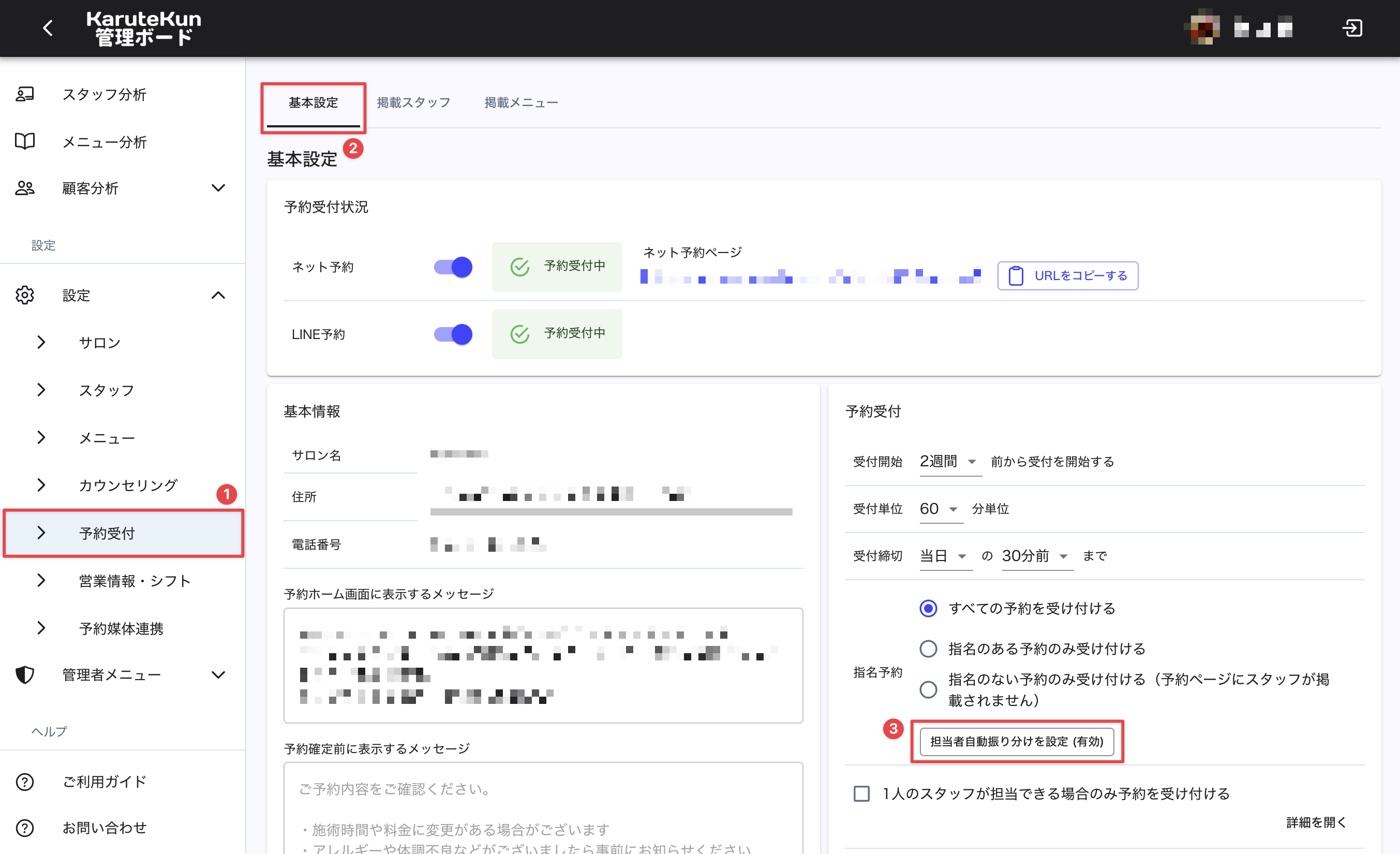Click the メニュー分析 book icon

click(24, 141)
